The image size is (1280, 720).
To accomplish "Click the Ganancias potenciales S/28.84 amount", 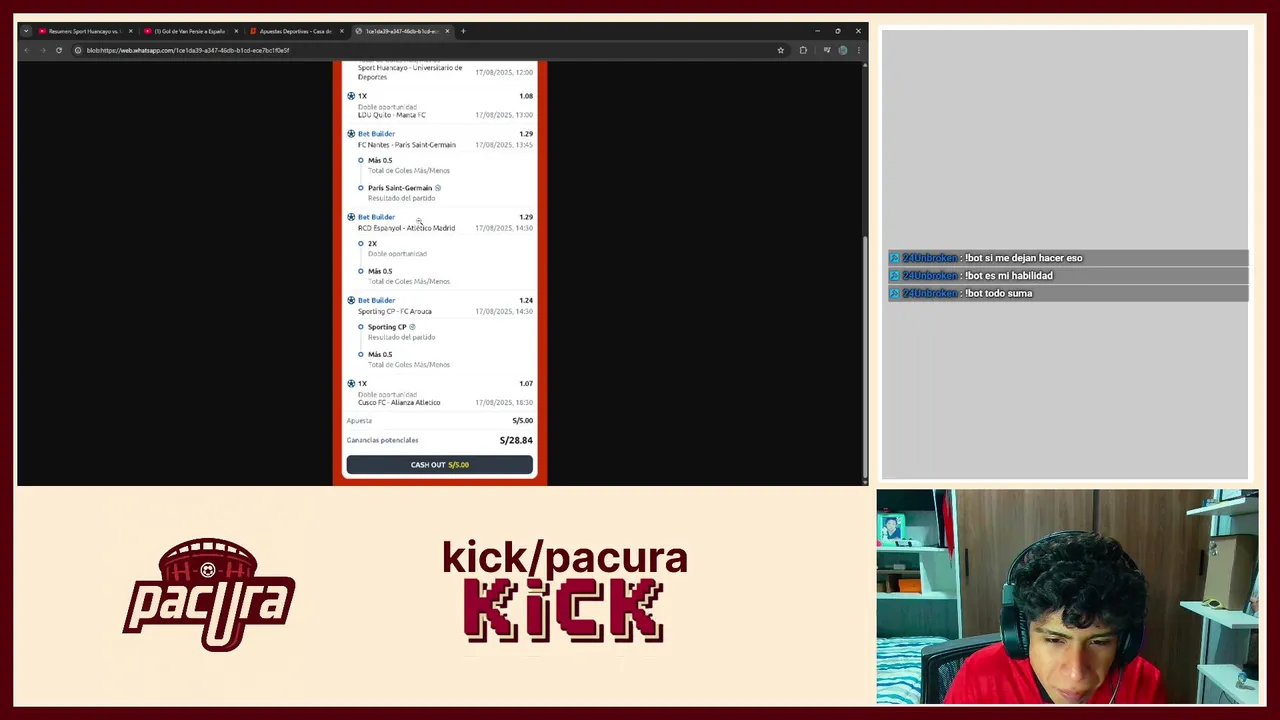I will (516, 440).
